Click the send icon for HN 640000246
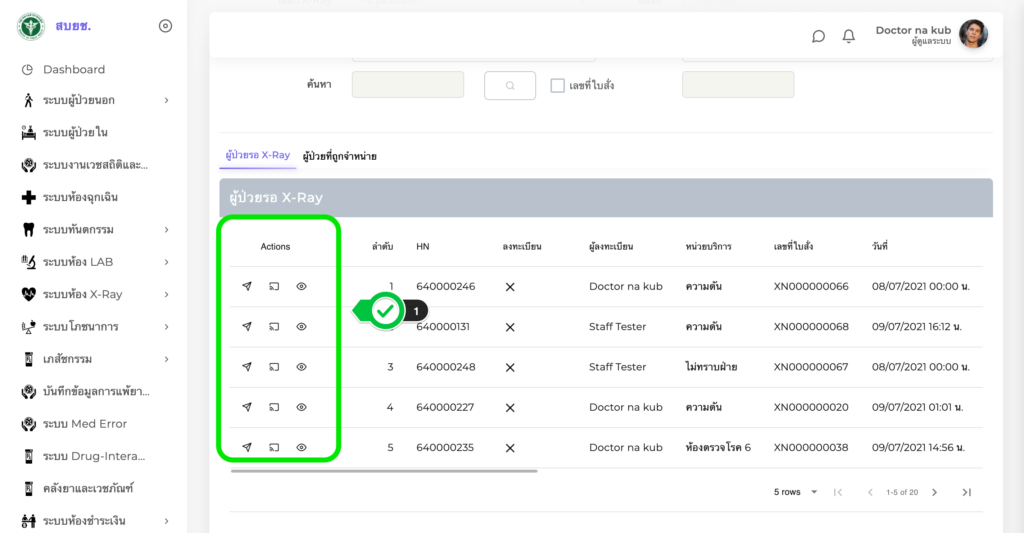 [247, 287]
